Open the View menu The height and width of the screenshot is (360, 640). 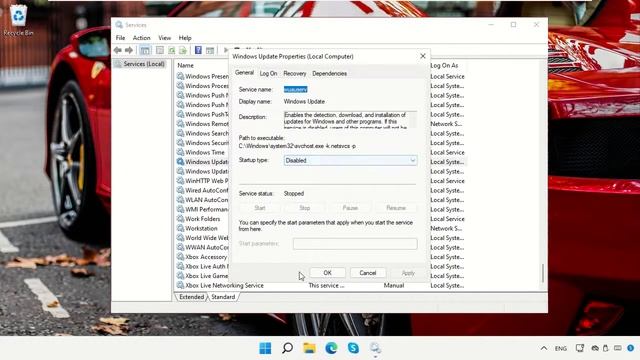[x=164, y=38]
